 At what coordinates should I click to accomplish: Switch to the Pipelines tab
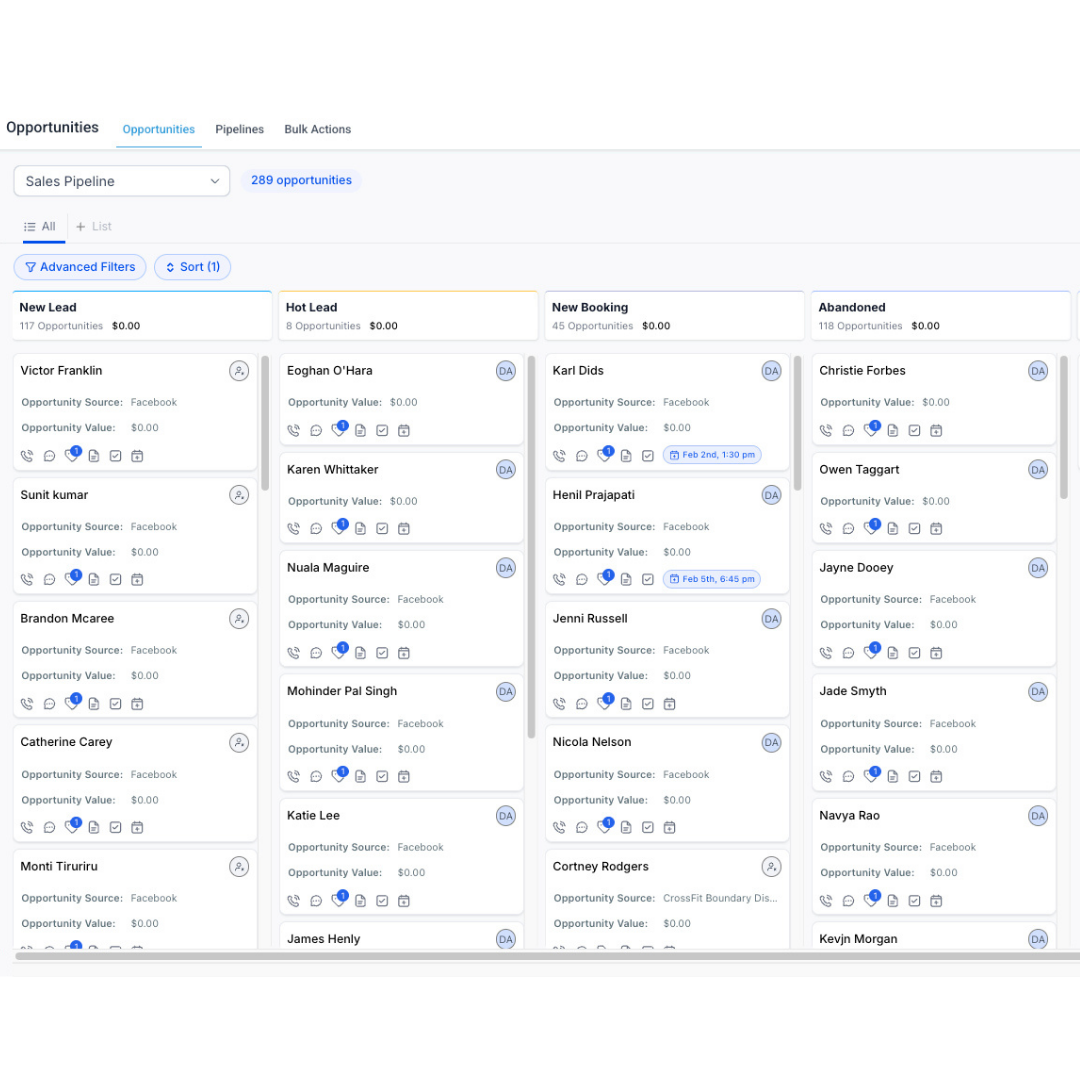click(239, 129)
